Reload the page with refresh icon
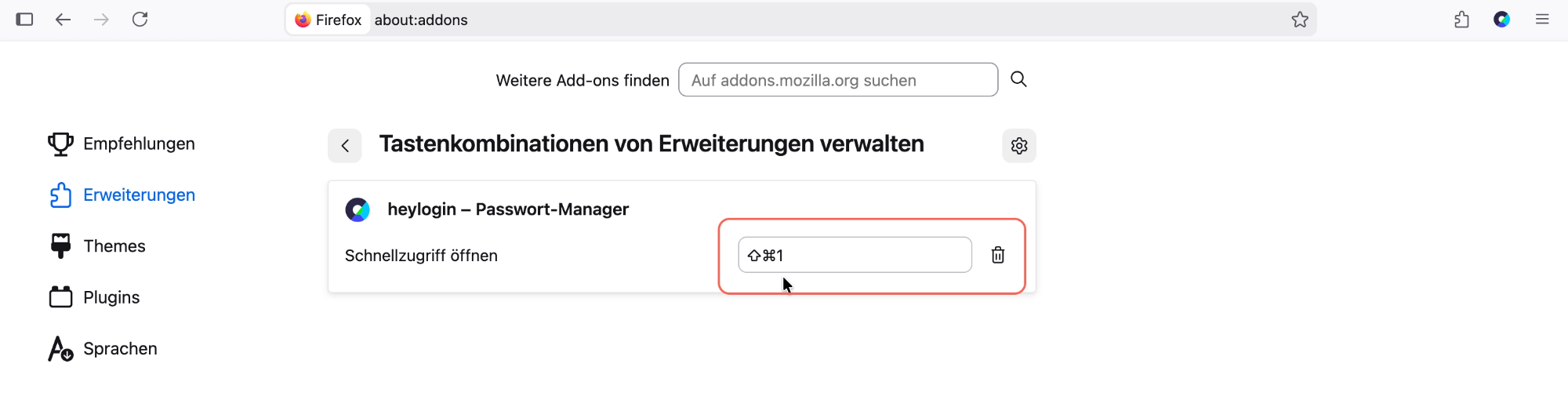1568x400 pixels. tap(140, 20)
